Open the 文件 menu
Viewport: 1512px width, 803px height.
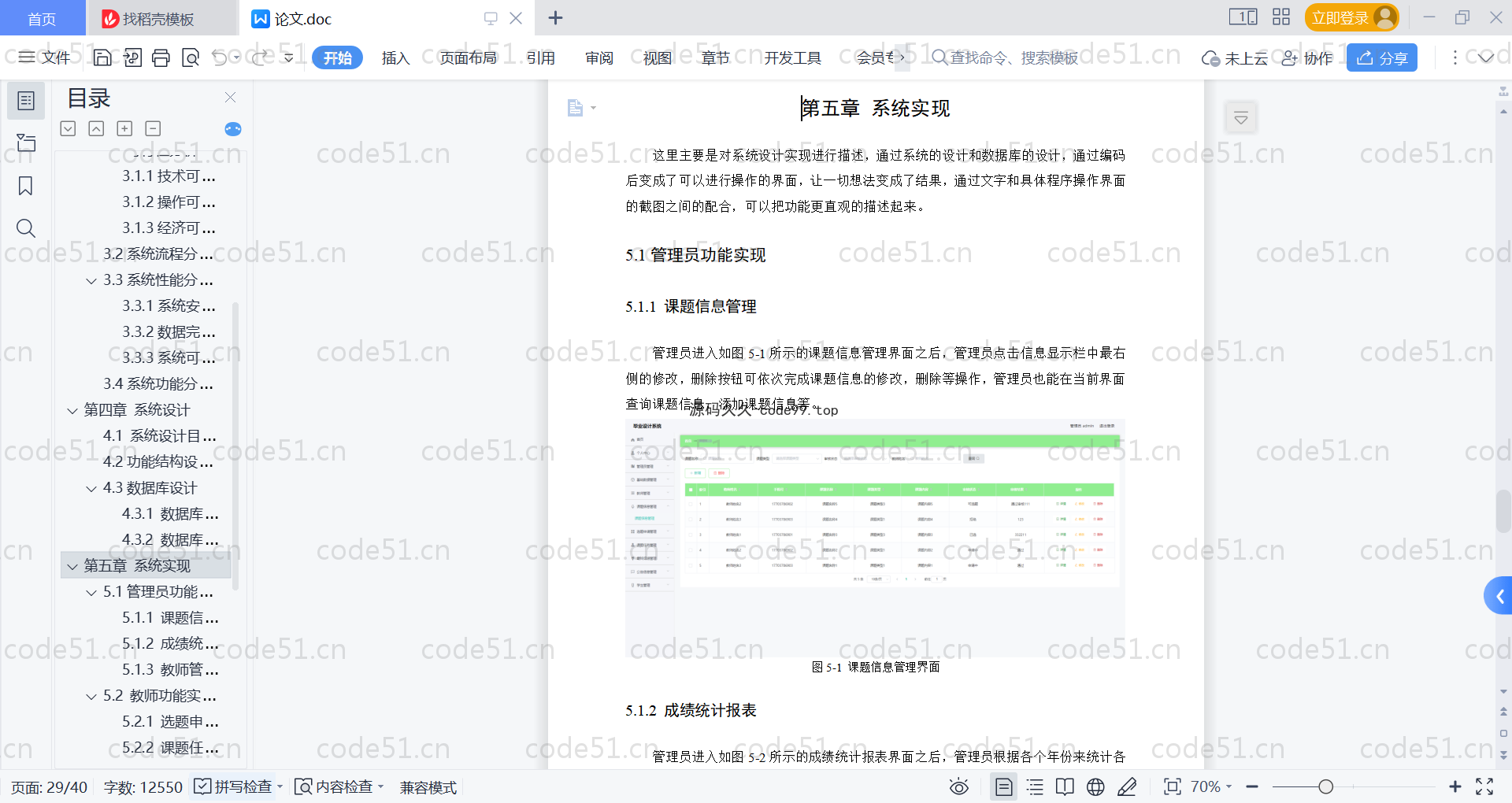coord(45,57)
